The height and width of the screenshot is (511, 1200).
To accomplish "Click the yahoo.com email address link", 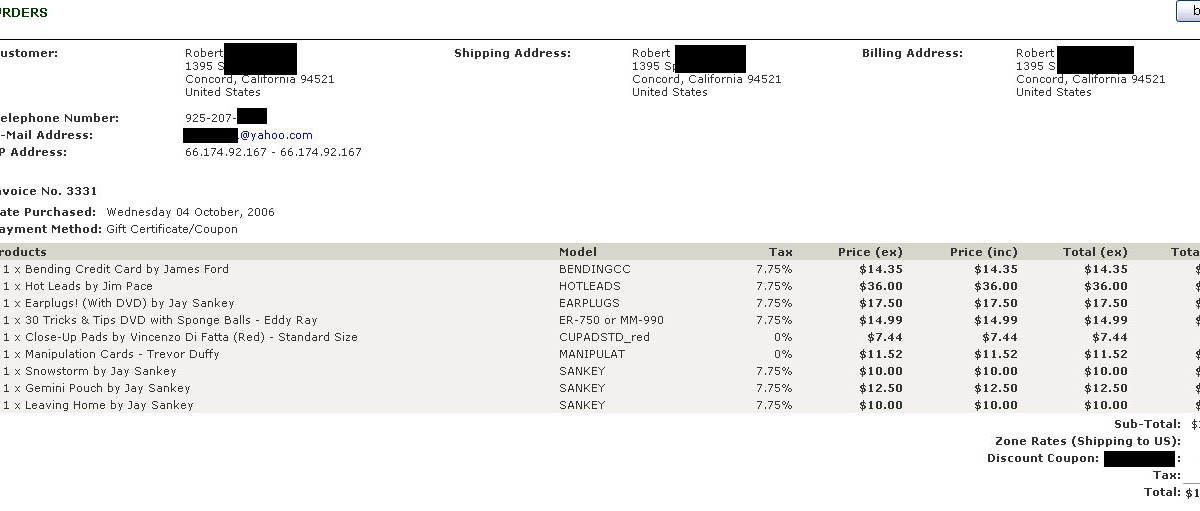I will 248,135.
